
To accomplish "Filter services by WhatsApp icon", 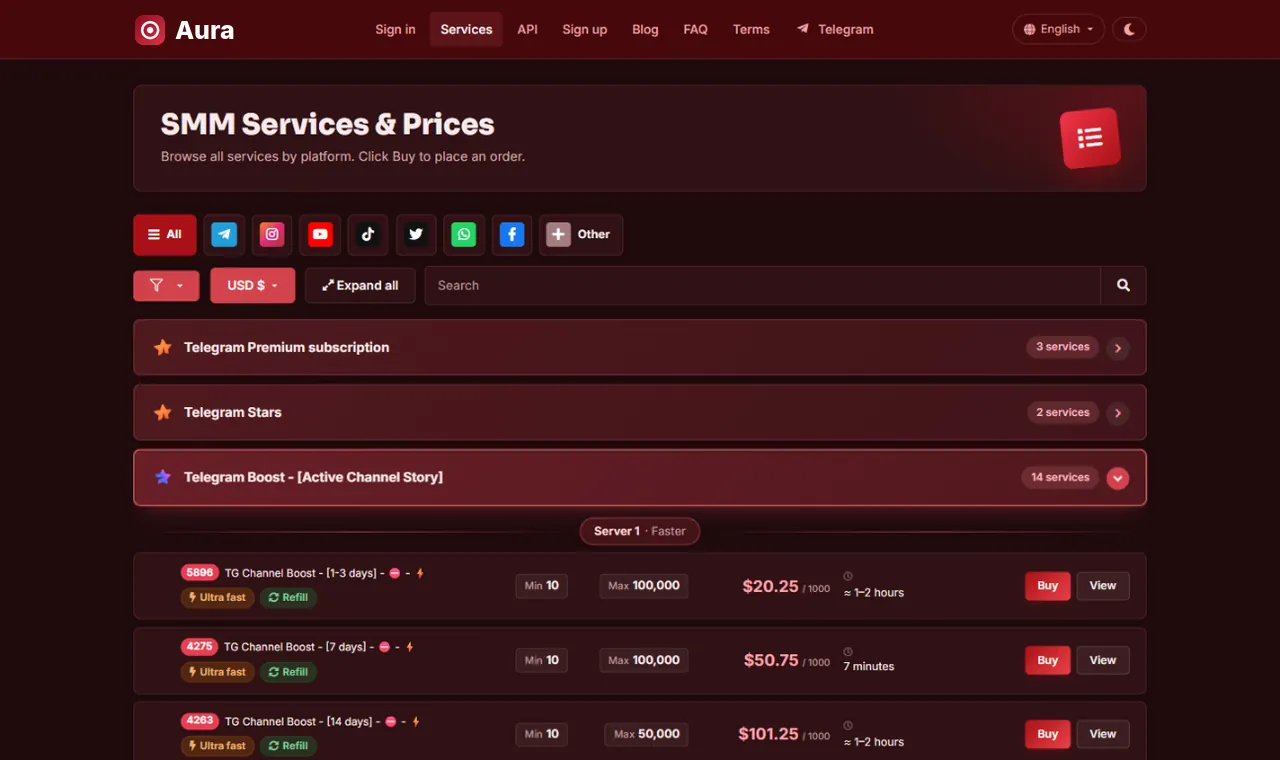I will coord(464,235).
